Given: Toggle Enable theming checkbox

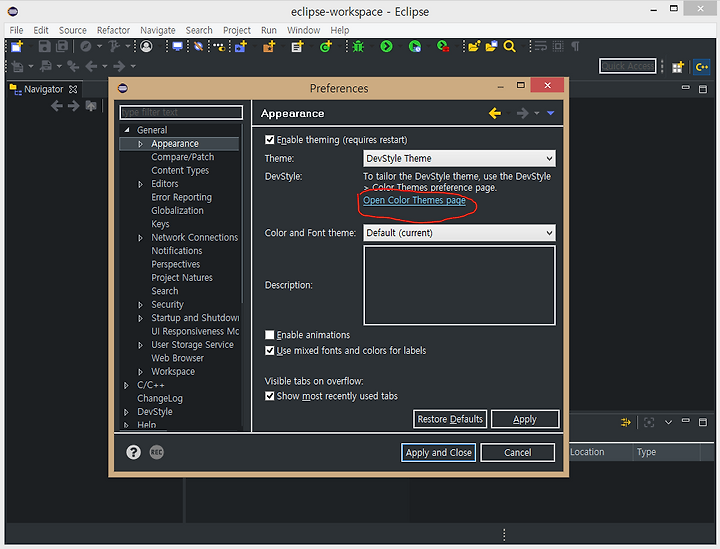Looking at the screenshot, I should tap(270, 140).
